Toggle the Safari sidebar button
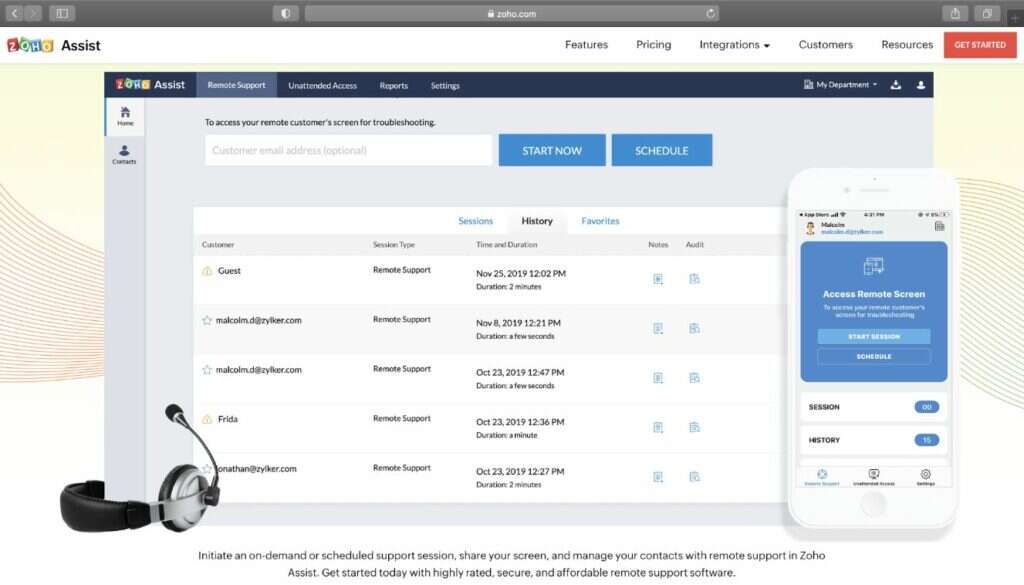1024x585 pixels. [62, 13]
